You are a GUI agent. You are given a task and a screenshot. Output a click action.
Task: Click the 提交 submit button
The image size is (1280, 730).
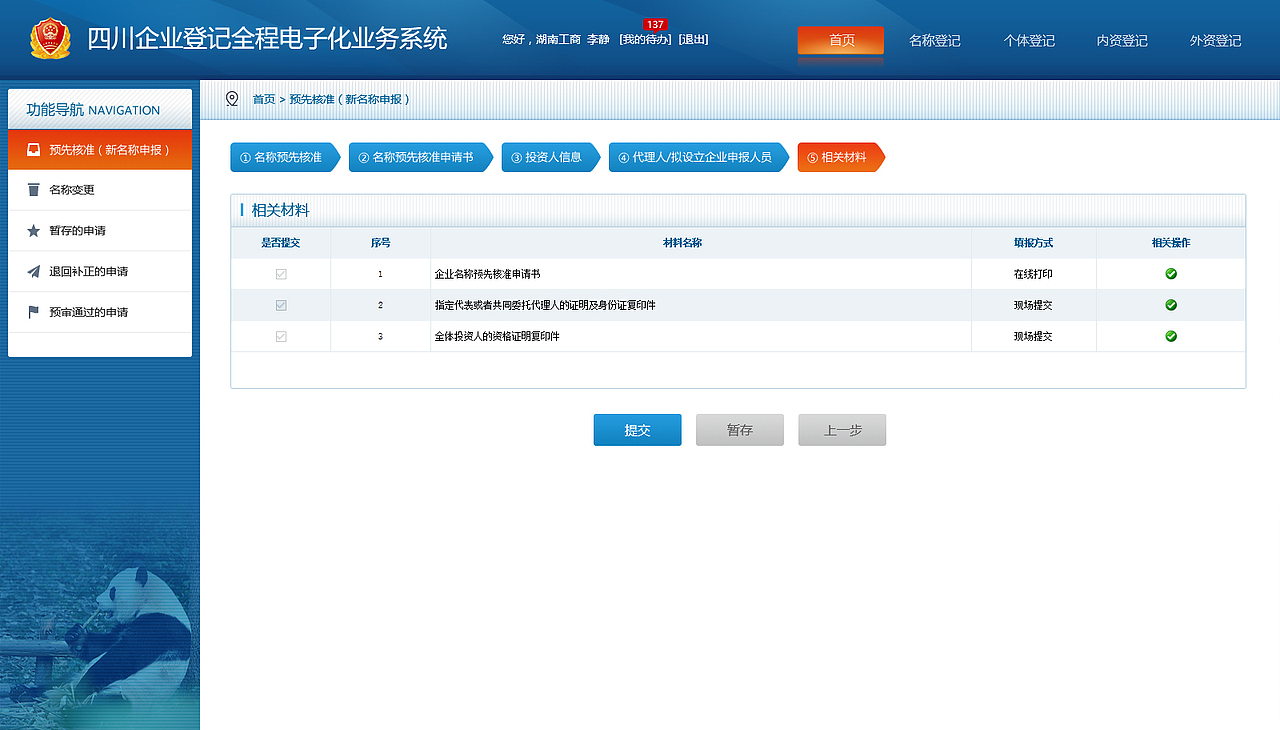click(637, 429)
